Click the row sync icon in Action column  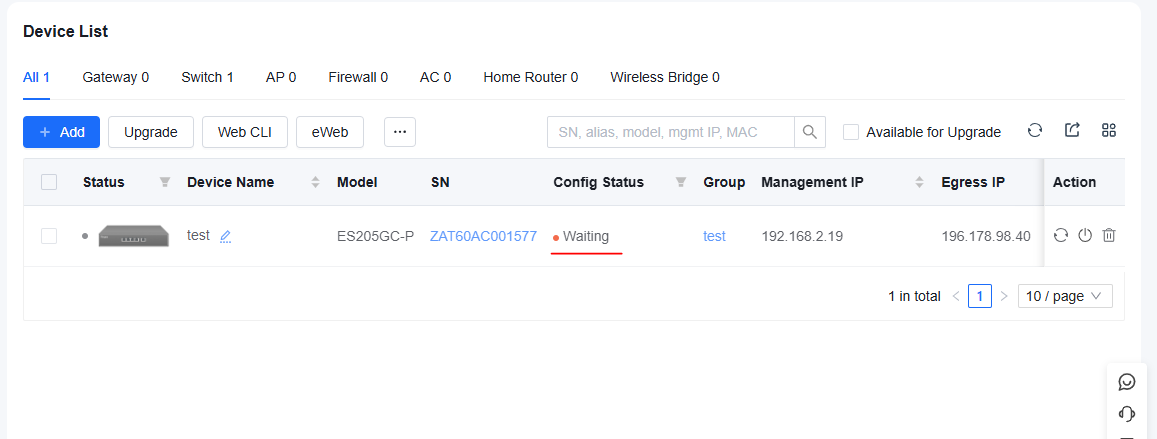pos(1060,235)
